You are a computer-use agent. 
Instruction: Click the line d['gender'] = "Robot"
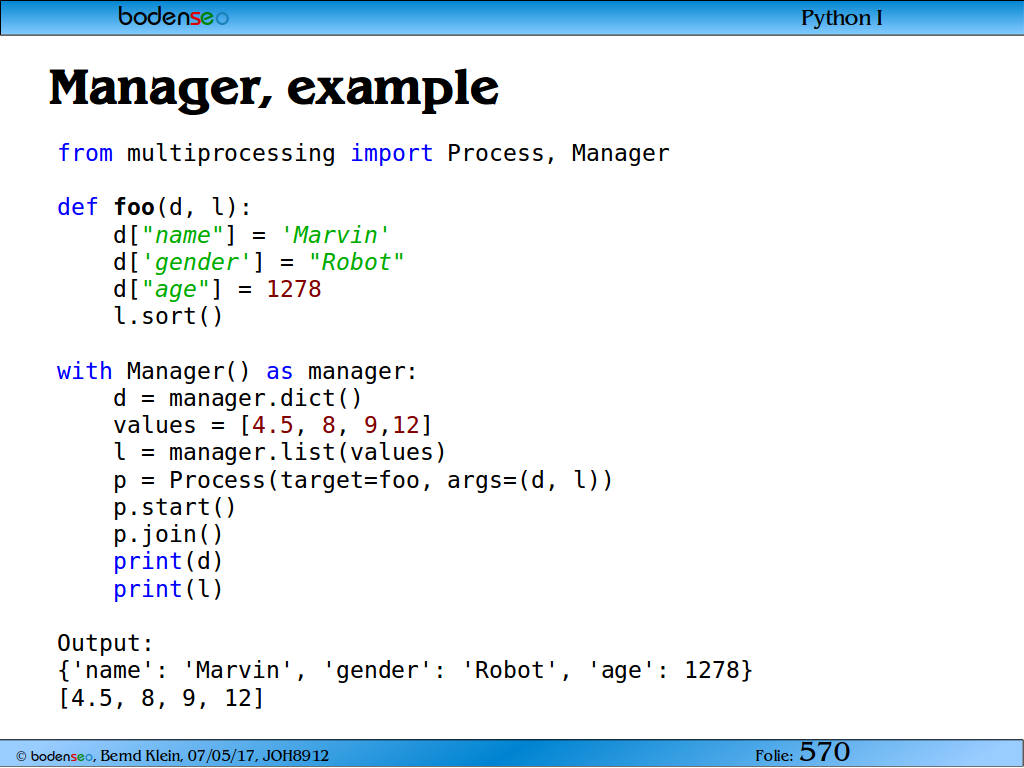259,263
